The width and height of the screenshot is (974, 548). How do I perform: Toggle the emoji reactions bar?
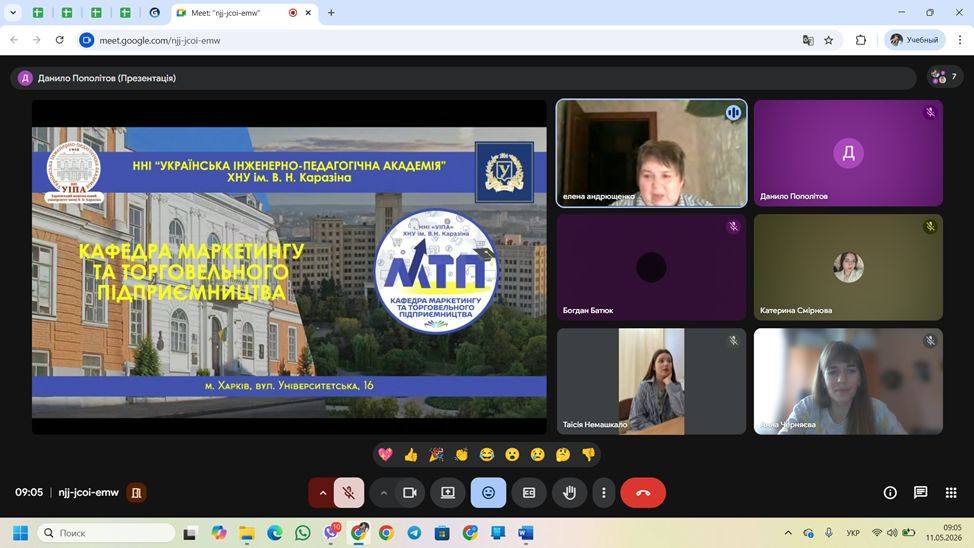(488, 493)
